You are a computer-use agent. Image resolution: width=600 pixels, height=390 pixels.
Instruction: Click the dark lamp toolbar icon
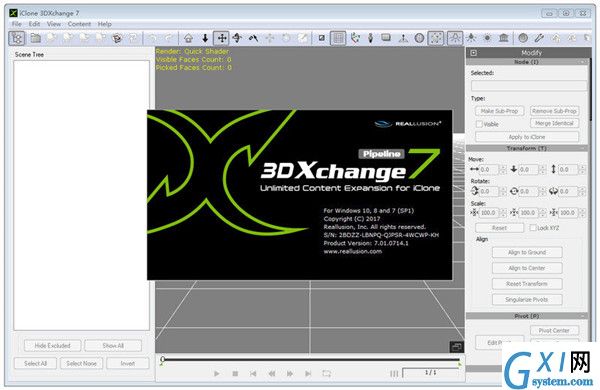[471, 38]
